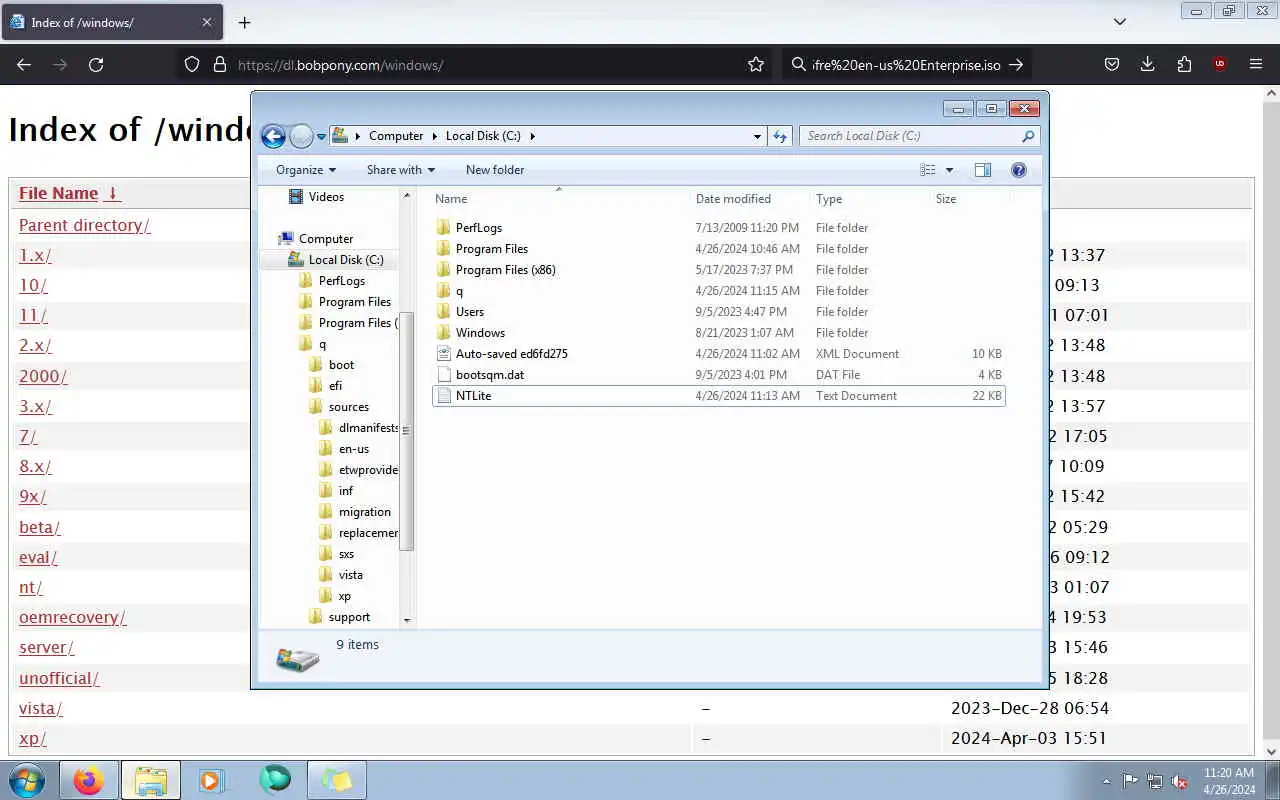Show the preview pane

pos(983,170)
